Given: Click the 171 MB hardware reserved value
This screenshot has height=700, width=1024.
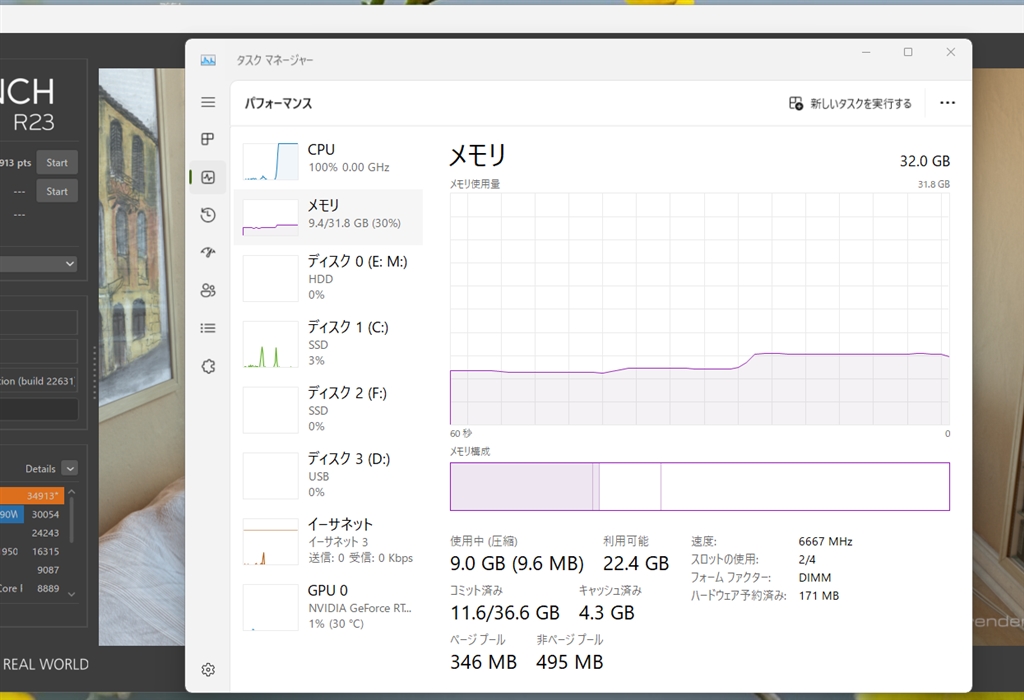Looking at the screenshot, I should 819,596.
